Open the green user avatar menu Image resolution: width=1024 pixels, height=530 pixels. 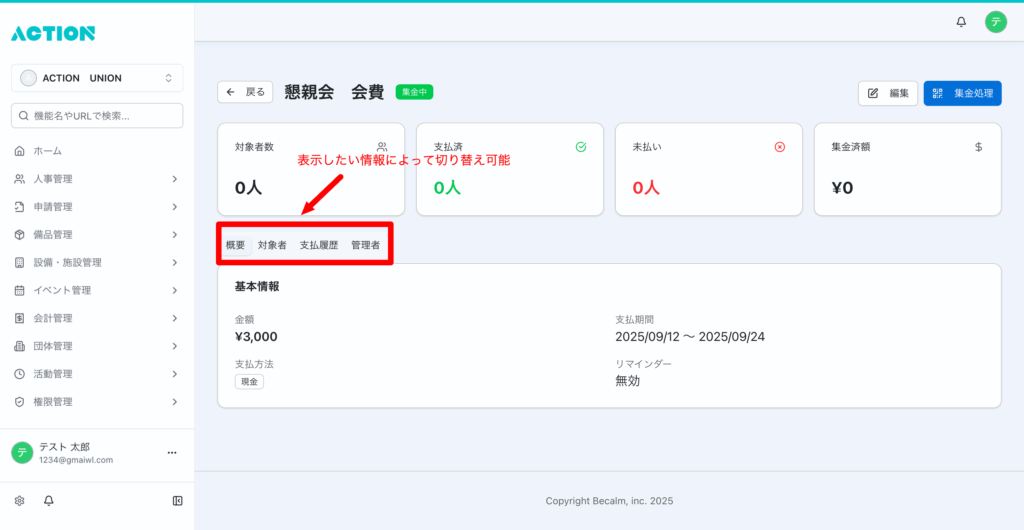[x=995, y=21]
